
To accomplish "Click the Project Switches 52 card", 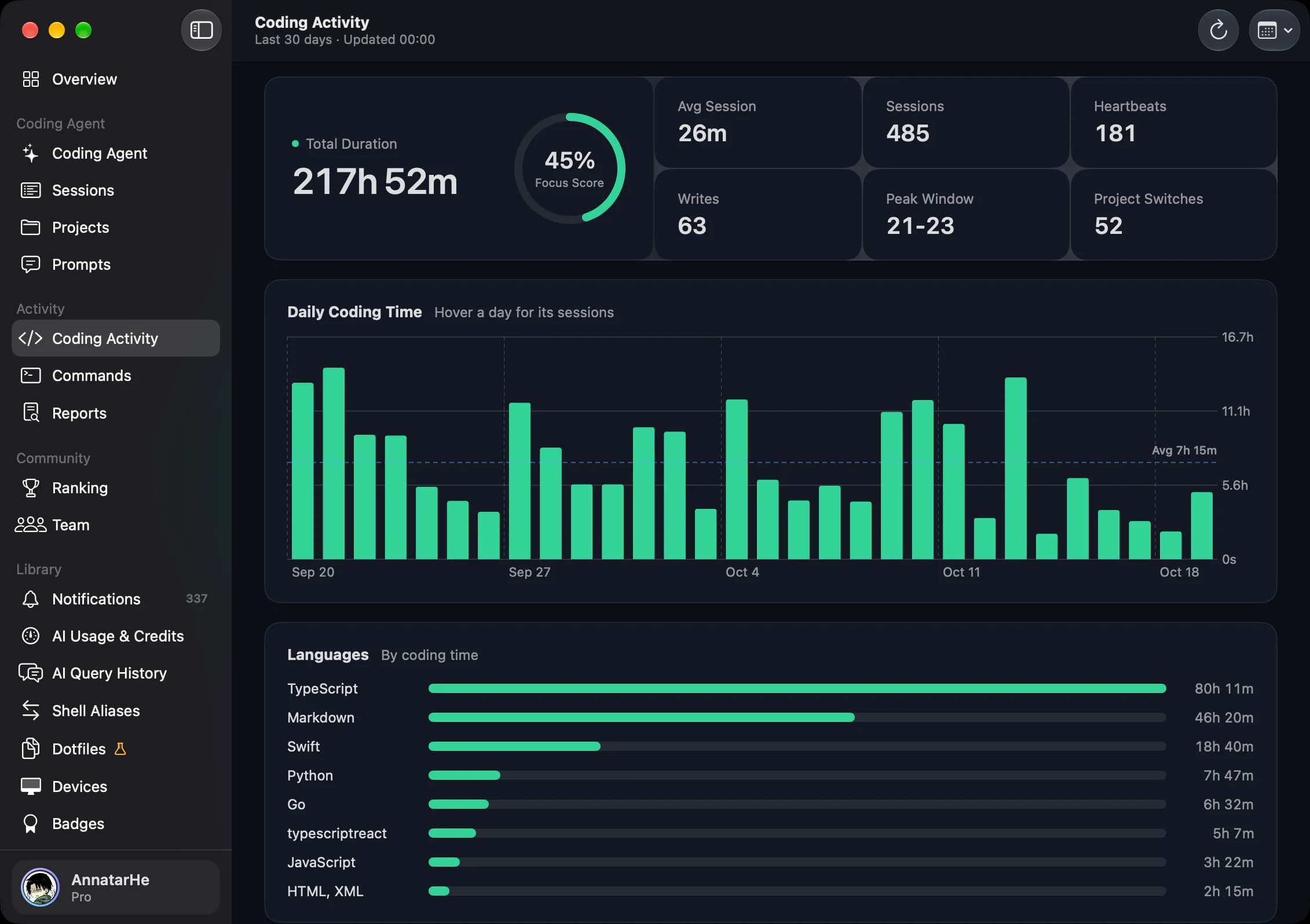I will click(x=1174, y=215).
